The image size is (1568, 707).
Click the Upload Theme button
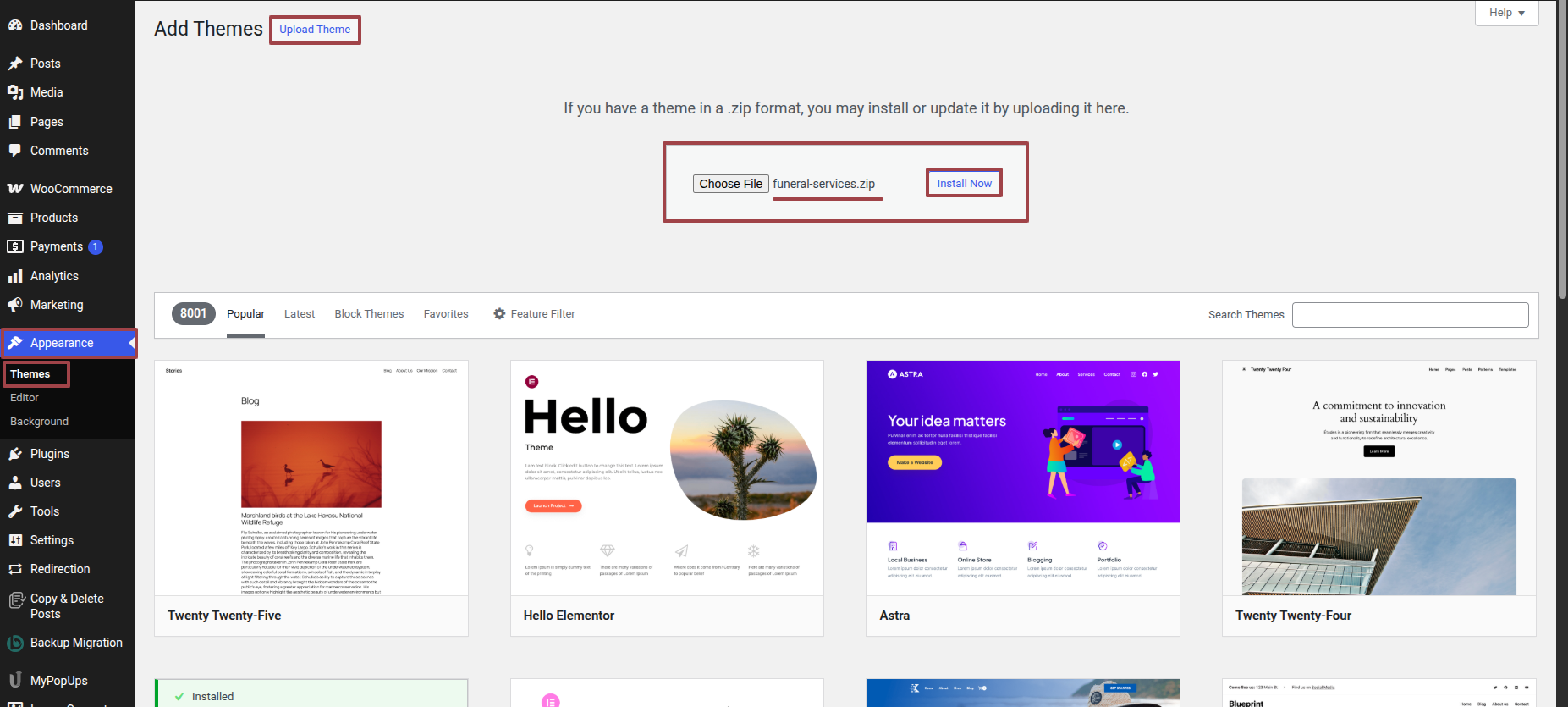315,30
